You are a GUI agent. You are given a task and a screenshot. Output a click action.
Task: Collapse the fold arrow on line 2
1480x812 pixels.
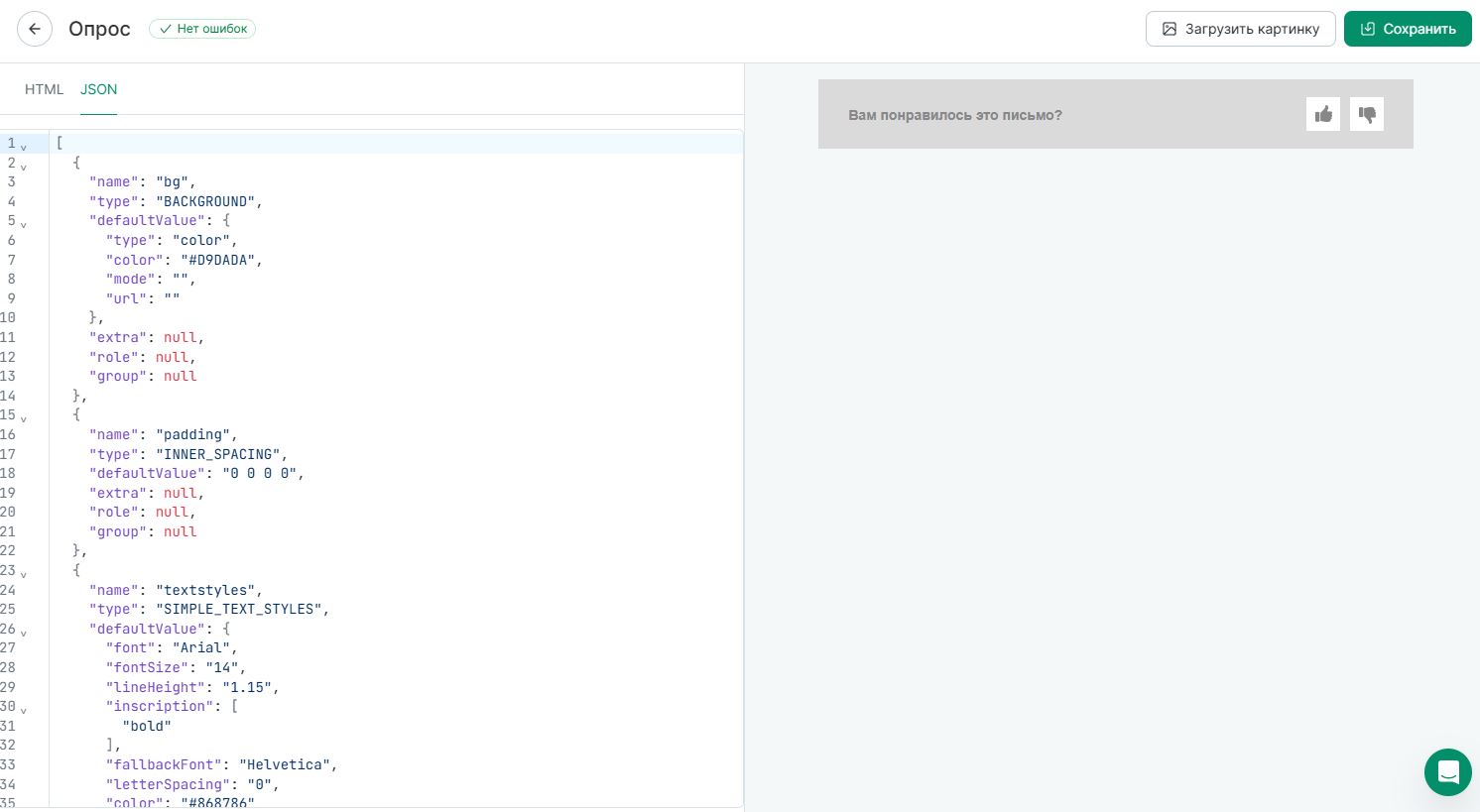[x=24, y=166]
